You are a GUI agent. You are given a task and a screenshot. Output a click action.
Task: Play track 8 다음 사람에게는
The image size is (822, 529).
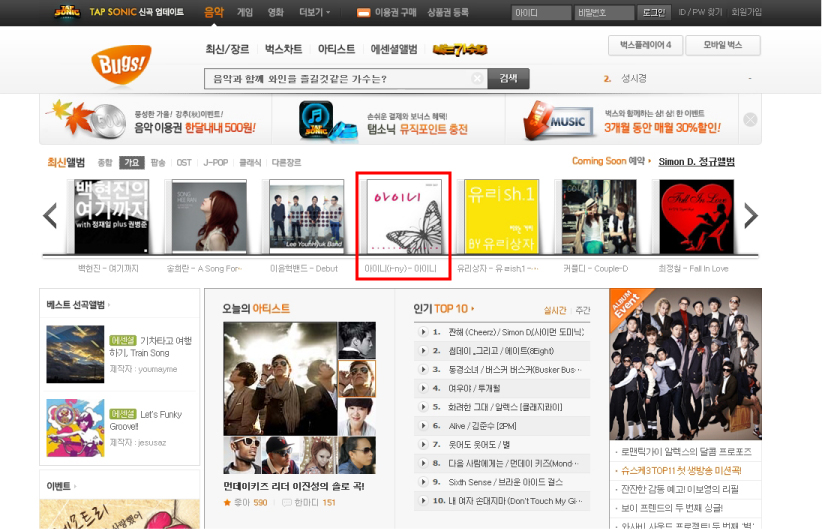point(423,463)
